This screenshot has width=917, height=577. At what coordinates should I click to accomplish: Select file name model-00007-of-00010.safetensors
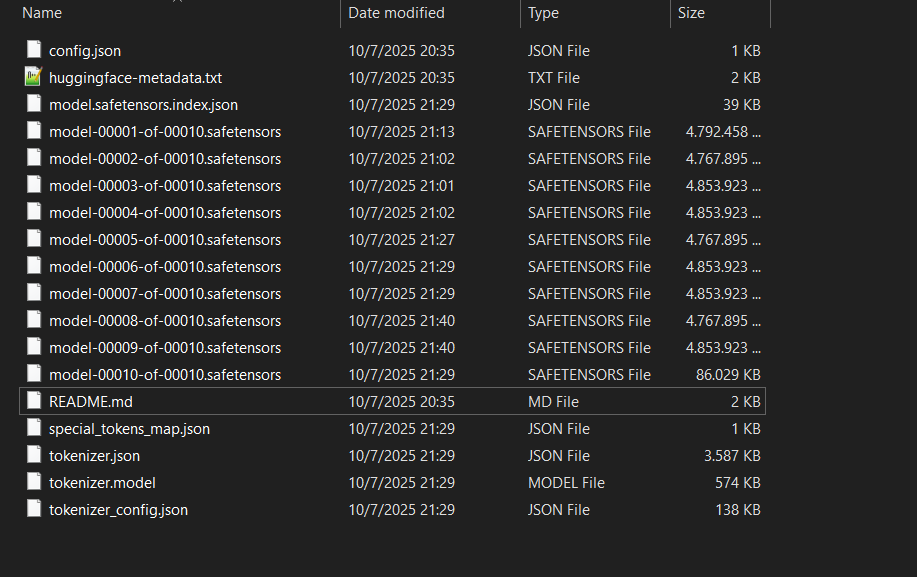tap(165, 293)
